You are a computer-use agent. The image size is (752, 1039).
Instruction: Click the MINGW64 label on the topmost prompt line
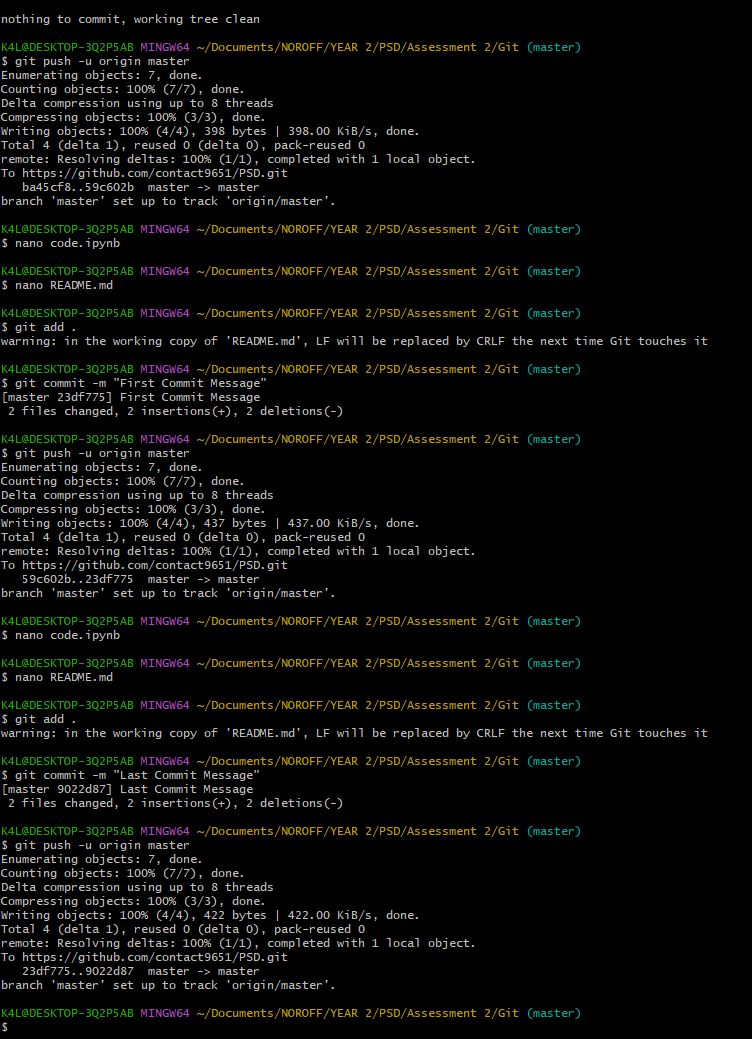point(164,47)
